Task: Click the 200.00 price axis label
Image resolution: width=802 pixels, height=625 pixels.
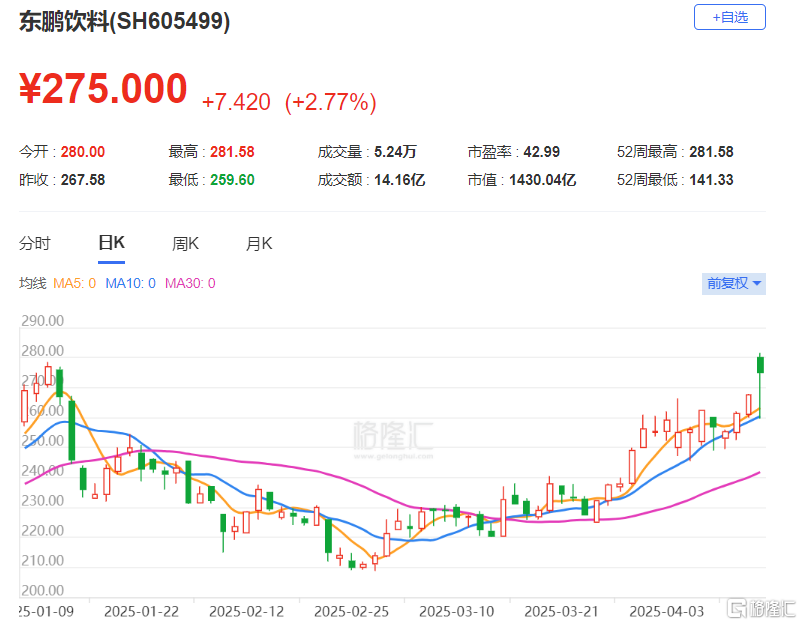Action: [42, 591]
